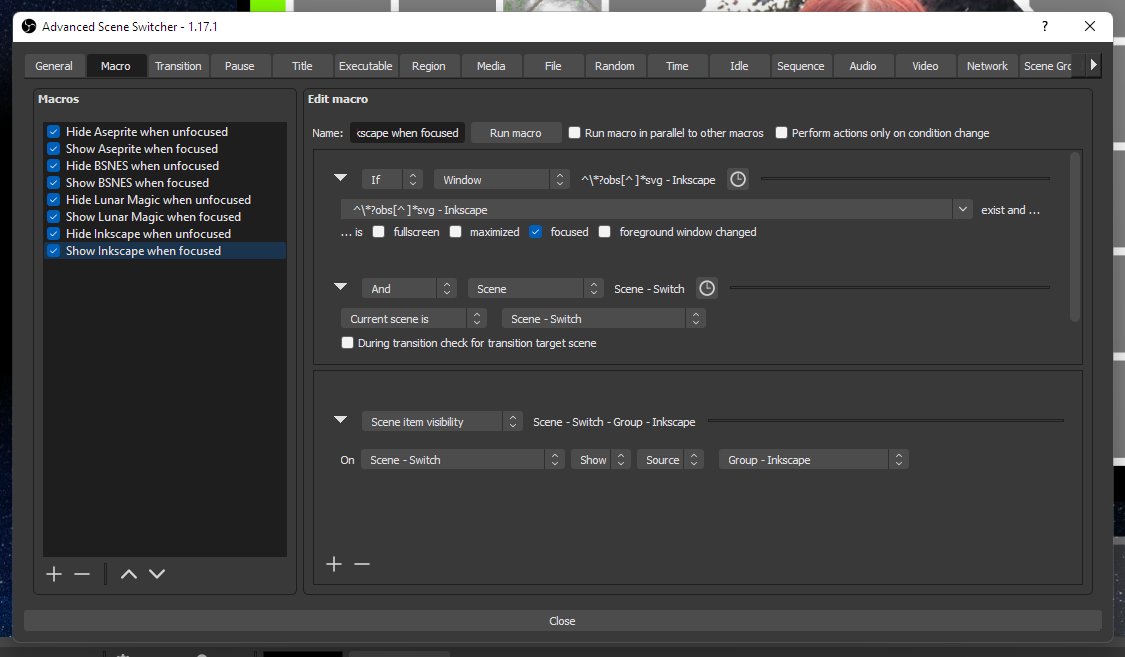Collapse the Scene condition section
The height and width of the screenshot is (657, 1125).
341,287
